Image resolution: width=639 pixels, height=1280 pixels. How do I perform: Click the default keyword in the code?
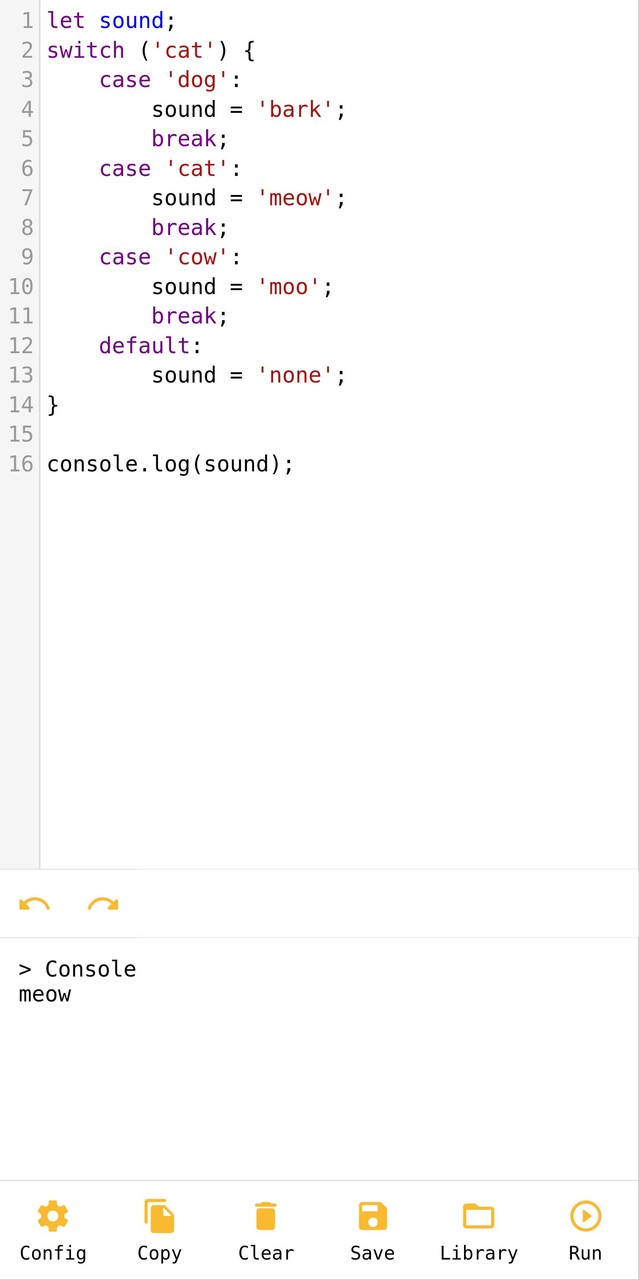click(143, 345)
